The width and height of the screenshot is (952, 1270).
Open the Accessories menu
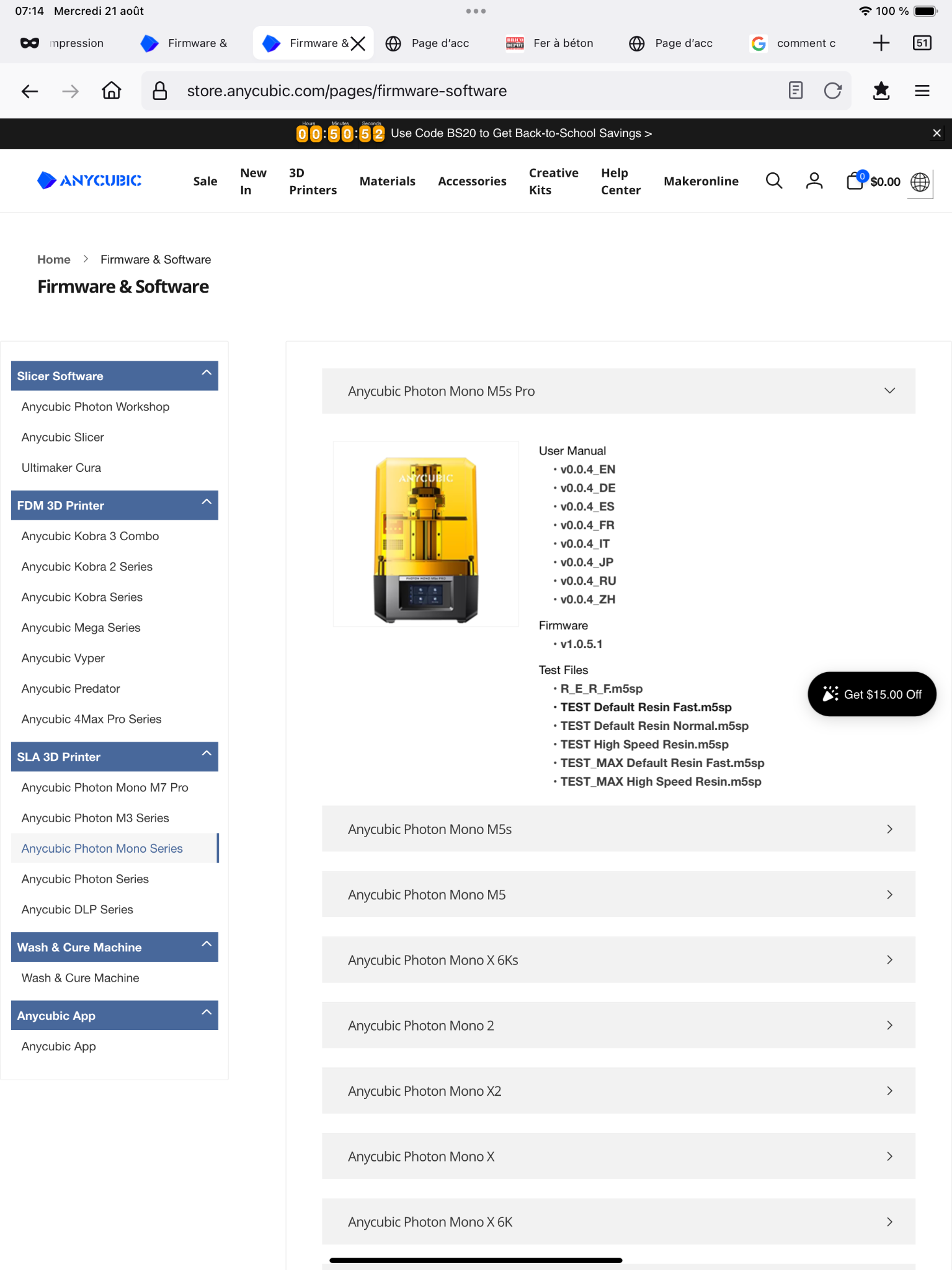[473, 181]
